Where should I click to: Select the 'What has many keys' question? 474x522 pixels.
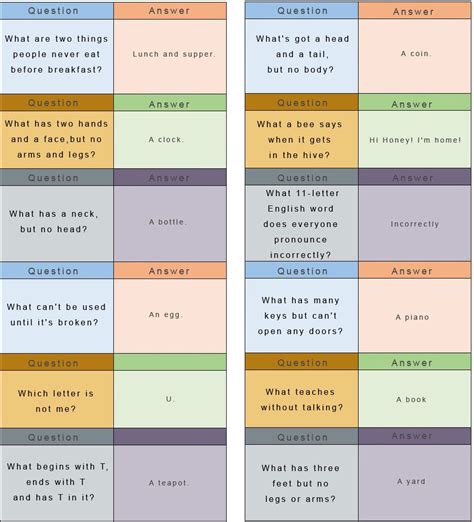[x=302, y=315]
